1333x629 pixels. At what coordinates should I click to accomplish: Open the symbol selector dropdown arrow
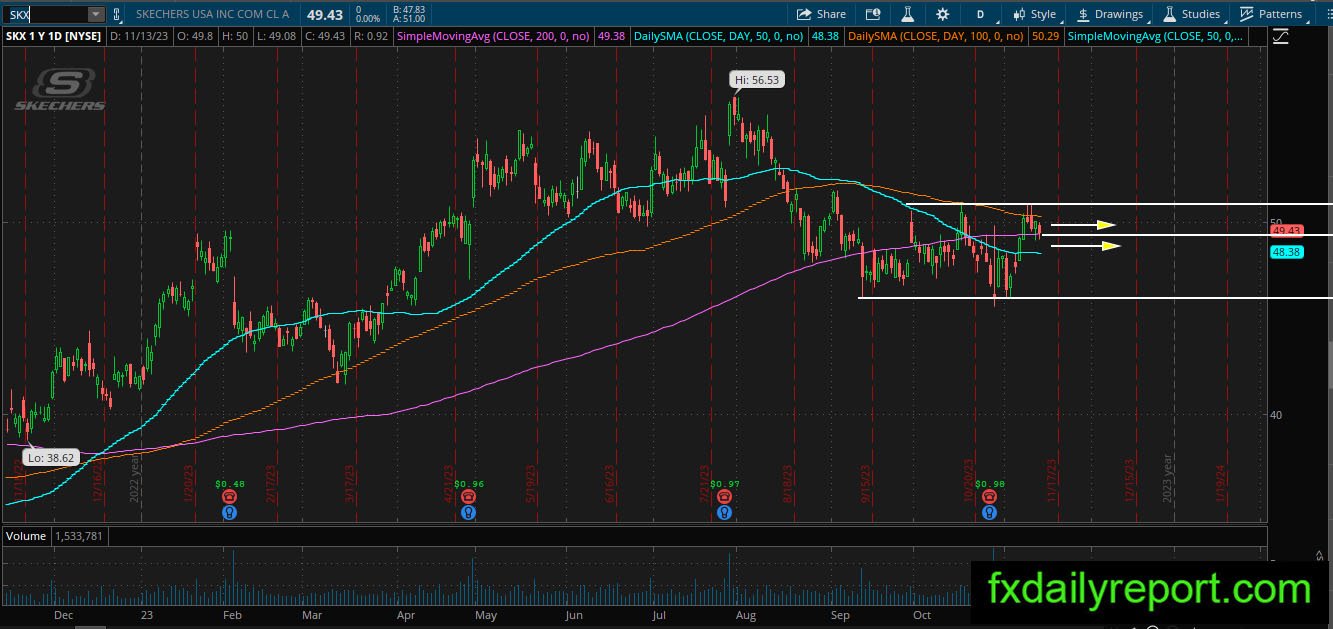coord(96,14)
